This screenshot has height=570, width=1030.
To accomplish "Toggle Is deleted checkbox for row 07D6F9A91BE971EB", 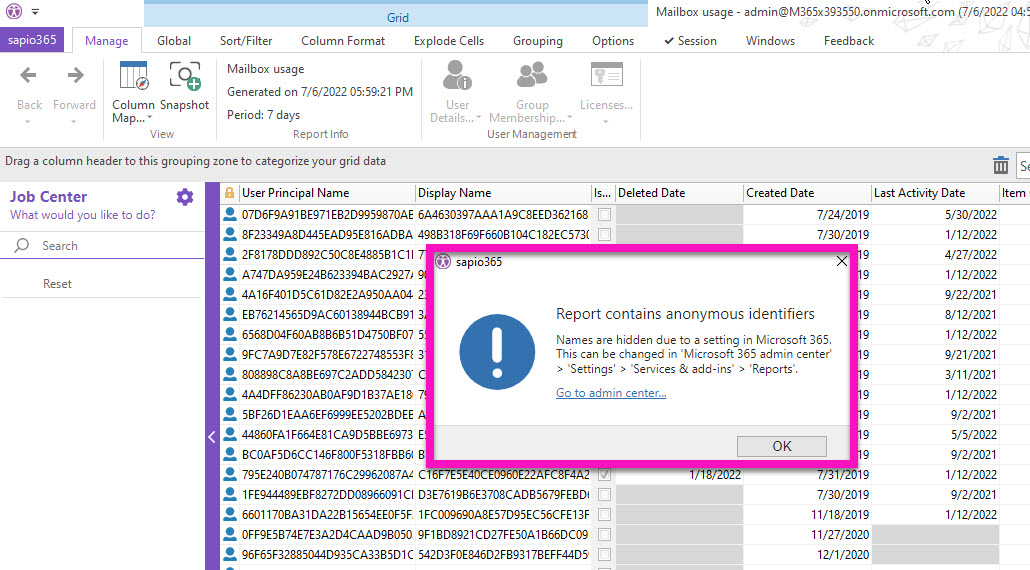I will [604, 215].
